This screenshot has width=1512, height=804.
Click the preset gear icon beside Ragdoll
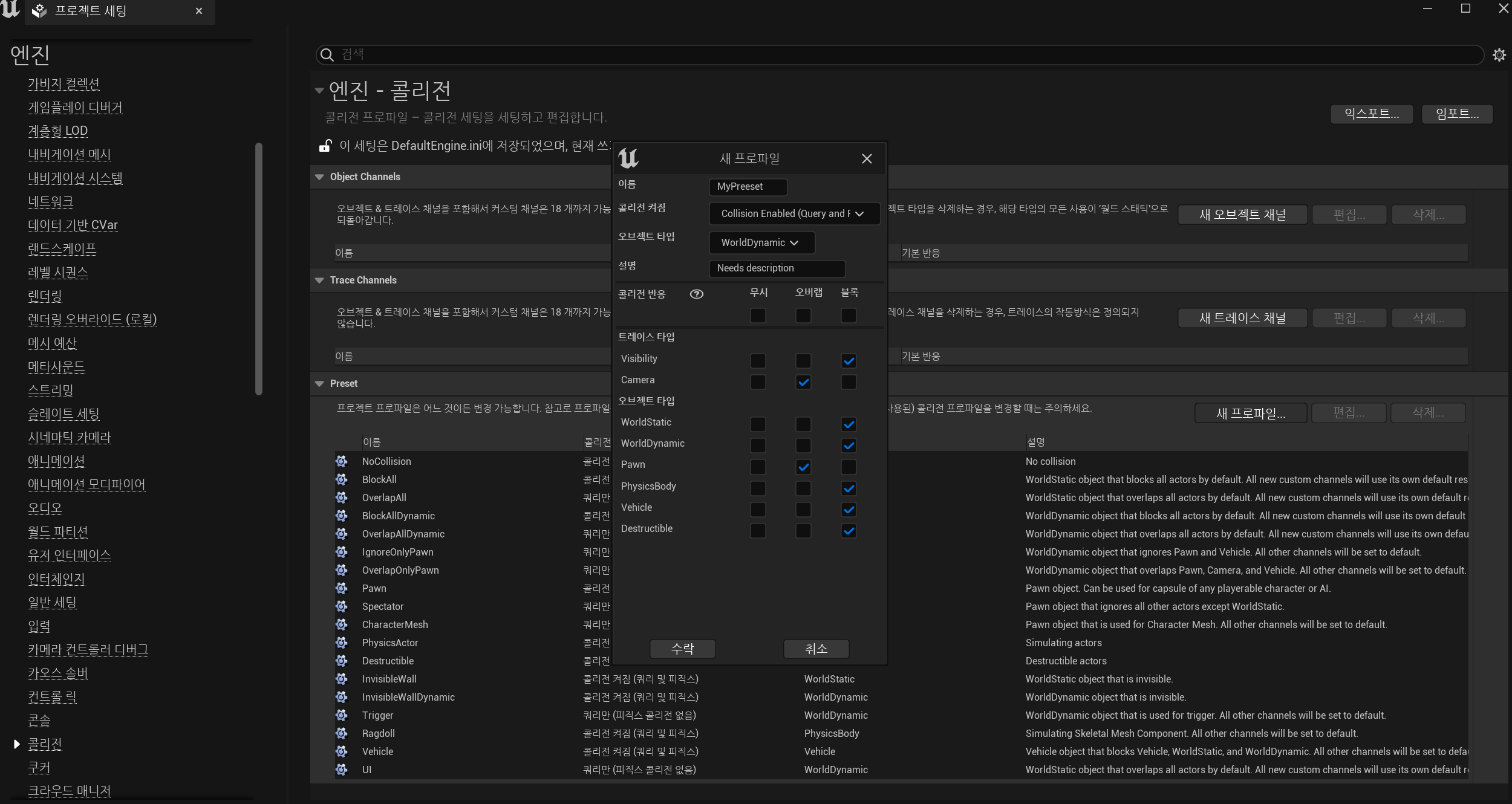(342, 733)
